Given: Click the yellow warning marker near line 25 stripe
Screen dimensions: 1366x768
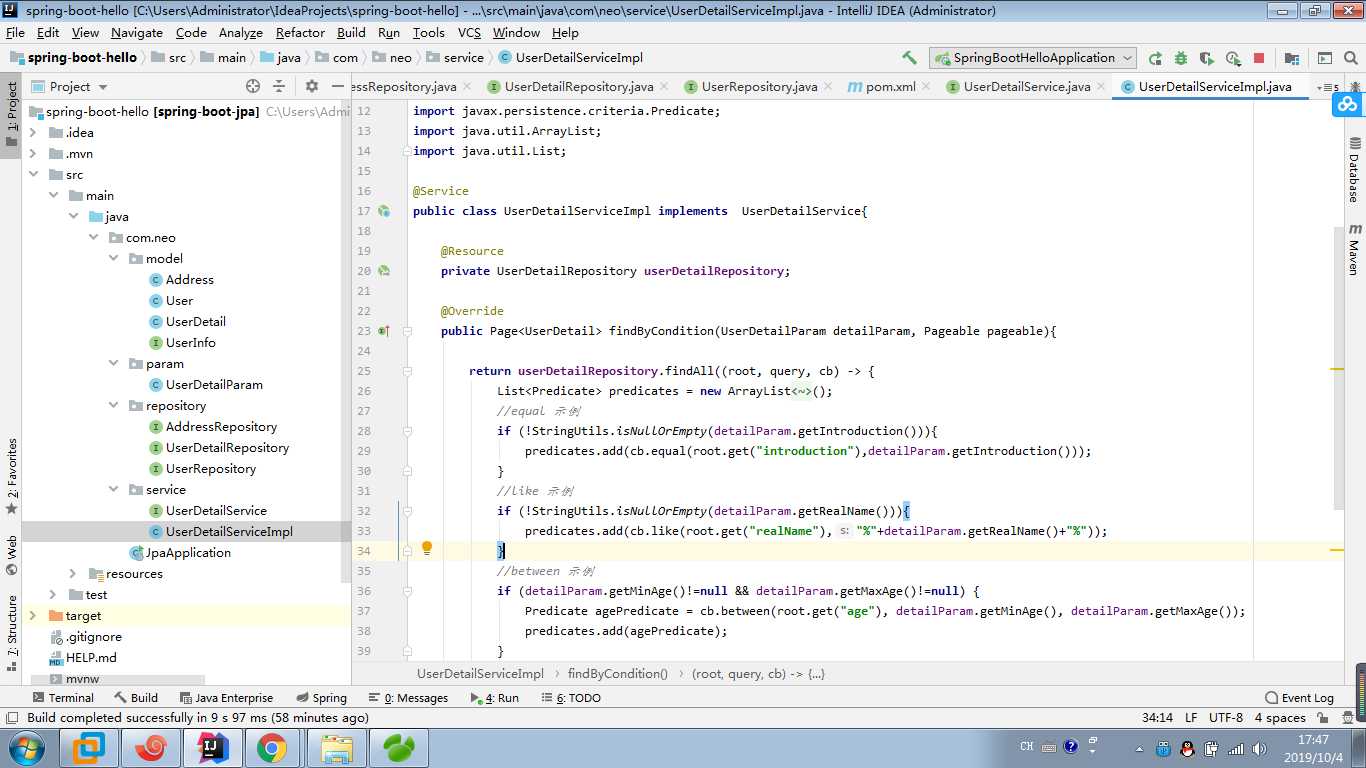Looking at the screenshot, I should click(x=1337, y=370).
